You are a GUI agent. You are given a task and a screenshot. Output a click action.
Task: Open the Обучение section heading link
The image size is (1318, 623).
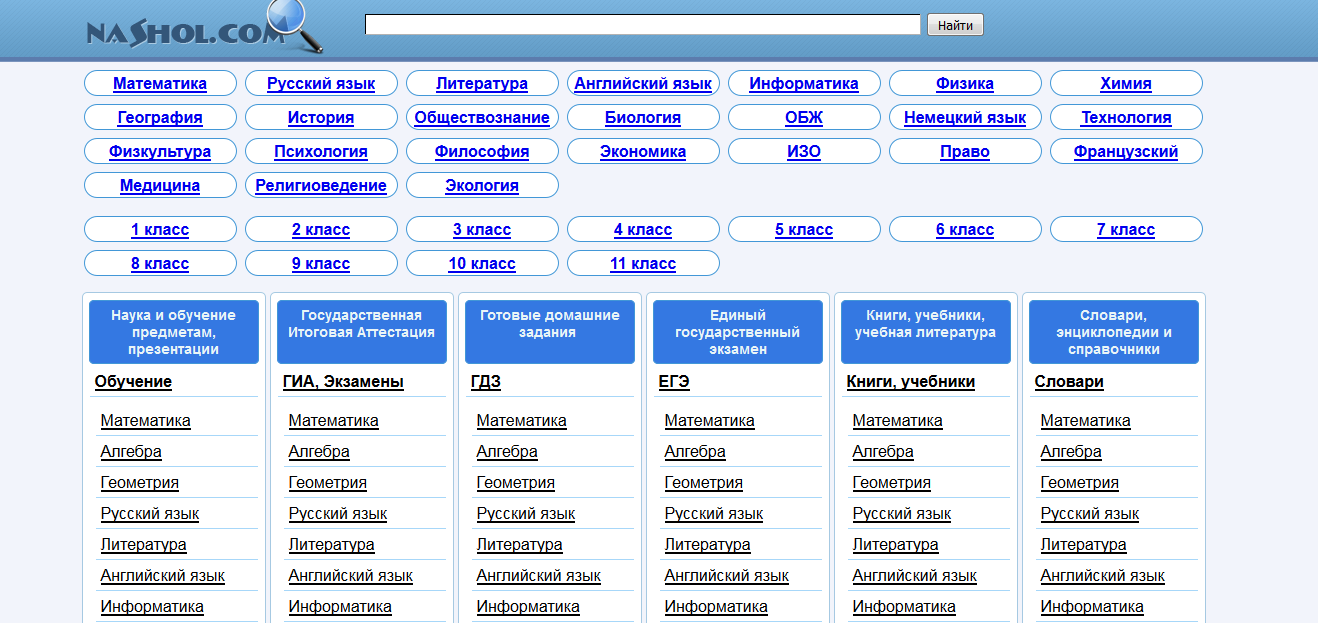click(133, 382)
